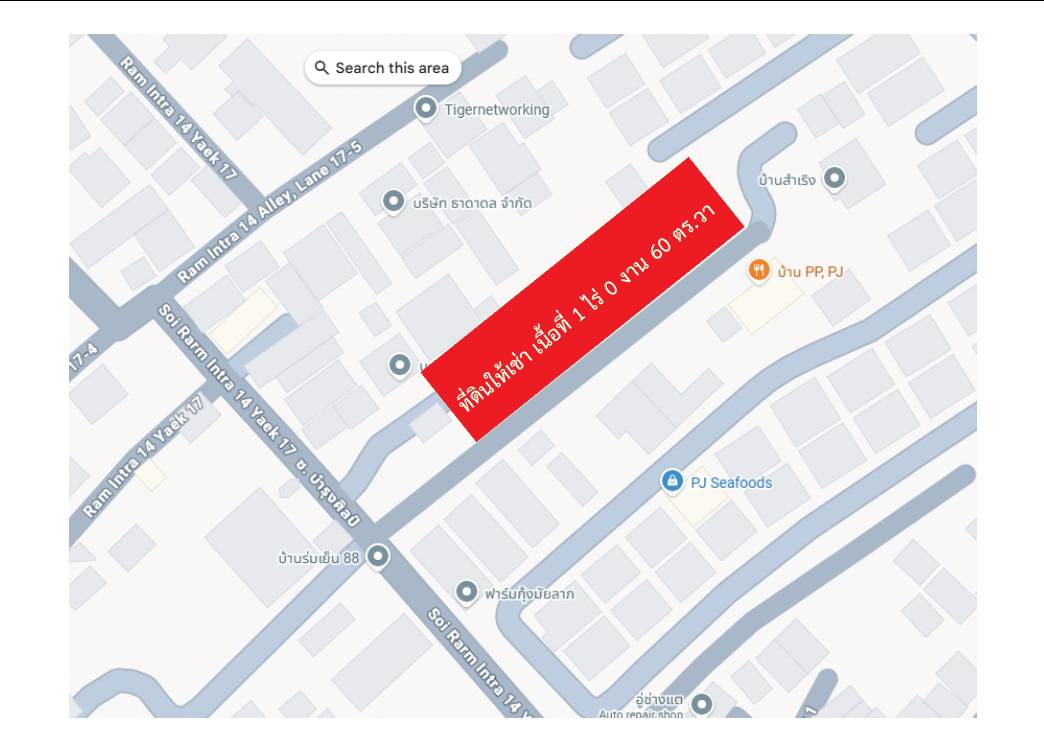The image size is (1044, 752).
Task: Click the partly hidden pin left of red rectangle
Action: click(x=399, y=365)
